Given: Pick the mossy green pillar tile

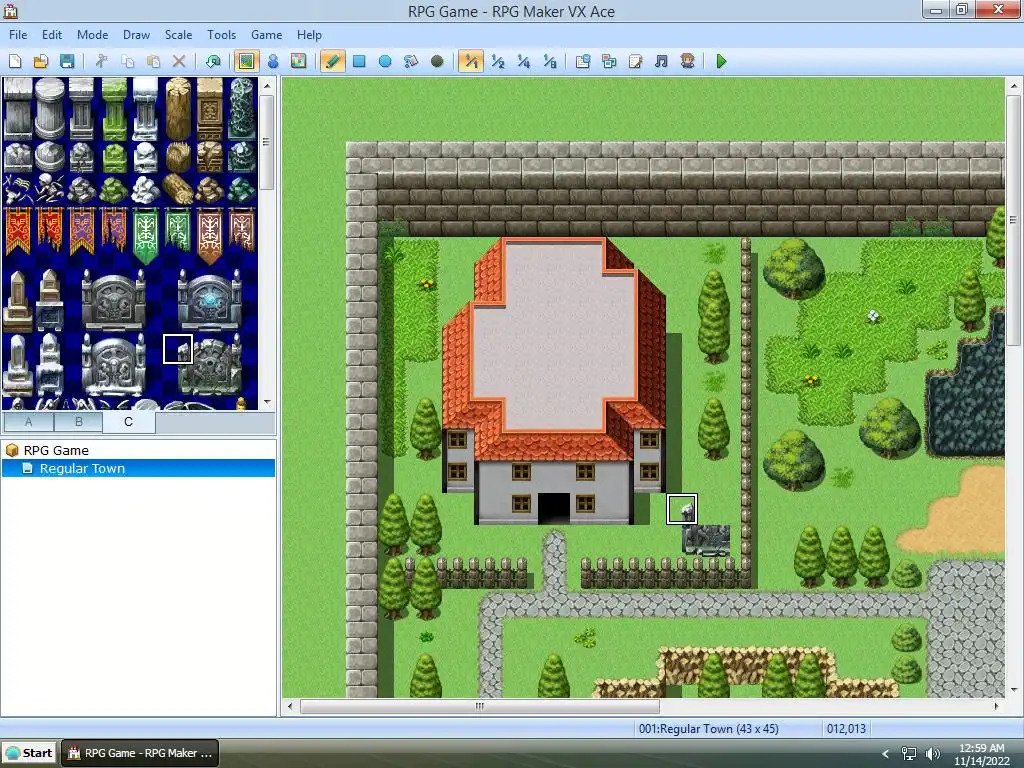Looking at the screenshot, I should point(114,108).
